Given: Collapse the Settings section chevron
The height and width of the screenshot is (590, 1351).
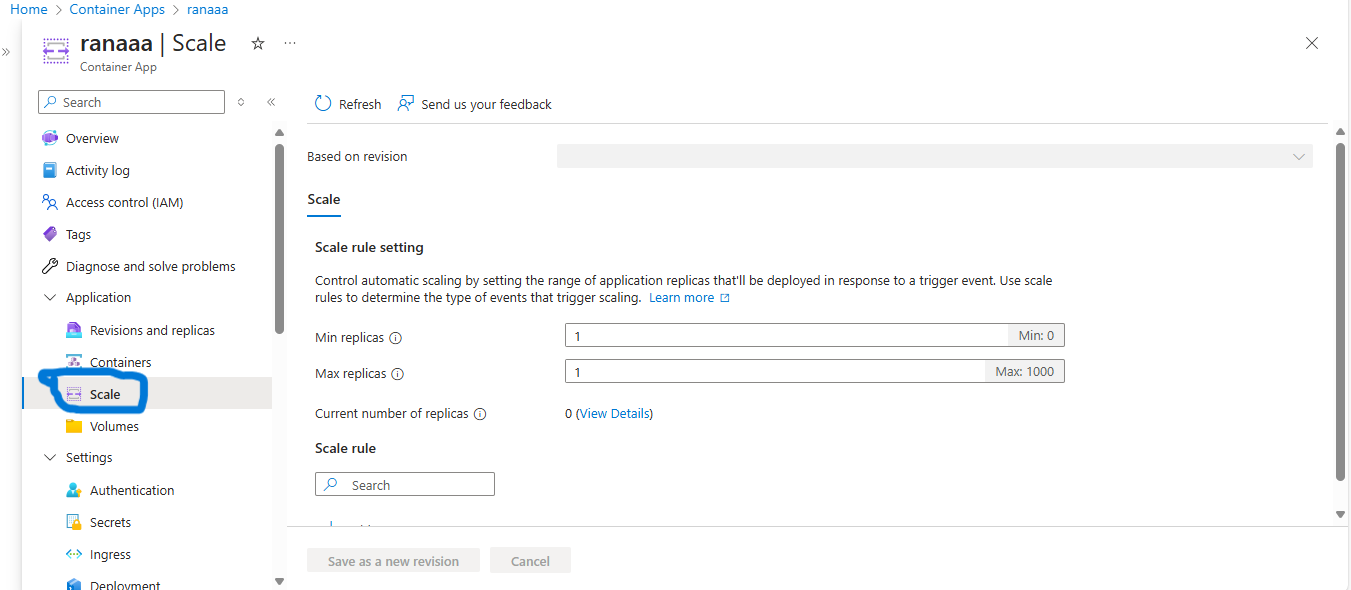Looking at the screenshot, I should tap(50, 457).
